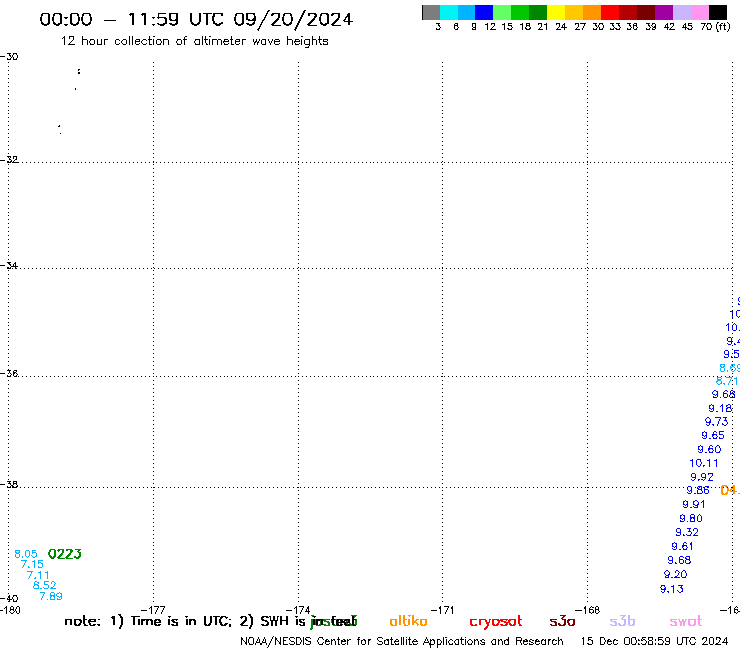Click the orange altika time label
740x650 pixels.
730,490
